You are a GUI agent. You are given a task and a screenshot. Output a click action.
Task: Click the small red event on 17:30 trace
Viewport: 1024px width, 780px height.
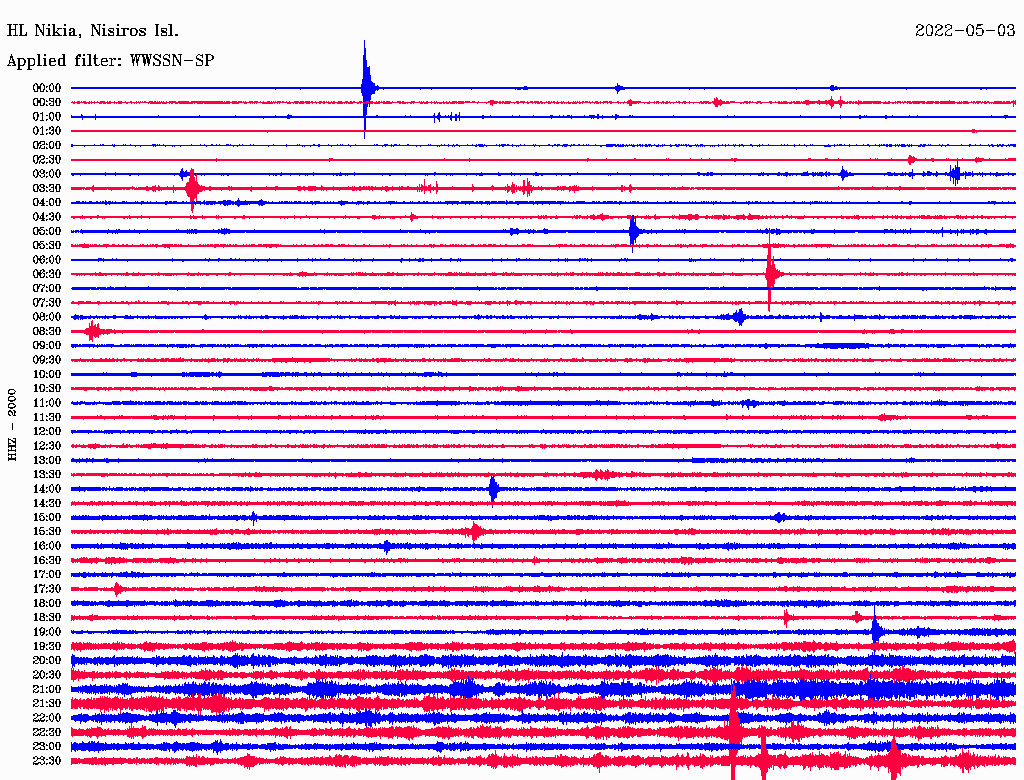(118, 589)
